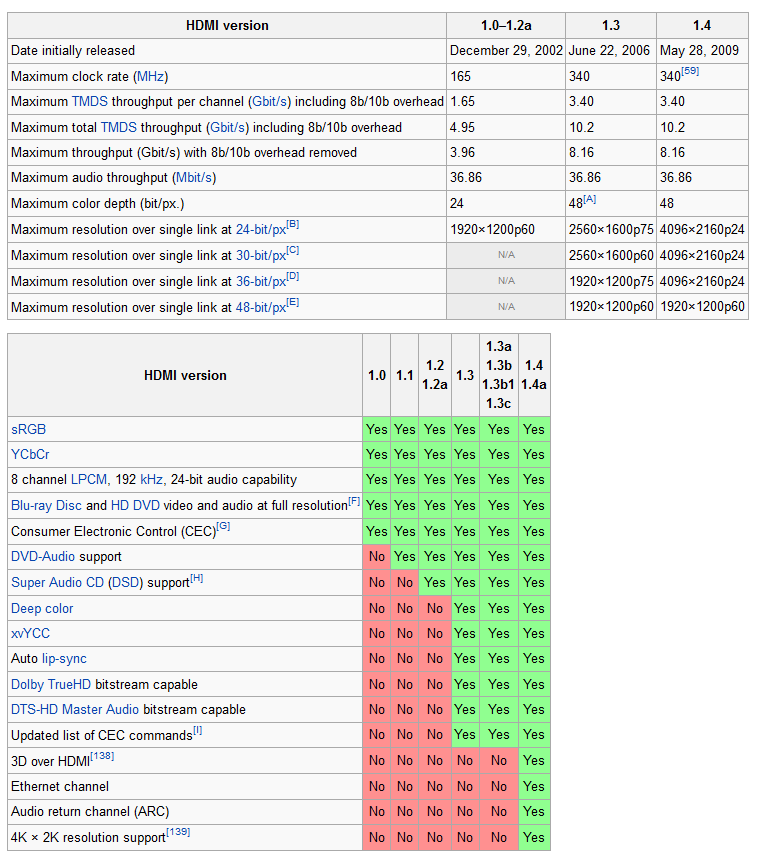Screen dimensions: 758x860
Task: Click footnote [59] next to 340
Action: click(690, 71)
